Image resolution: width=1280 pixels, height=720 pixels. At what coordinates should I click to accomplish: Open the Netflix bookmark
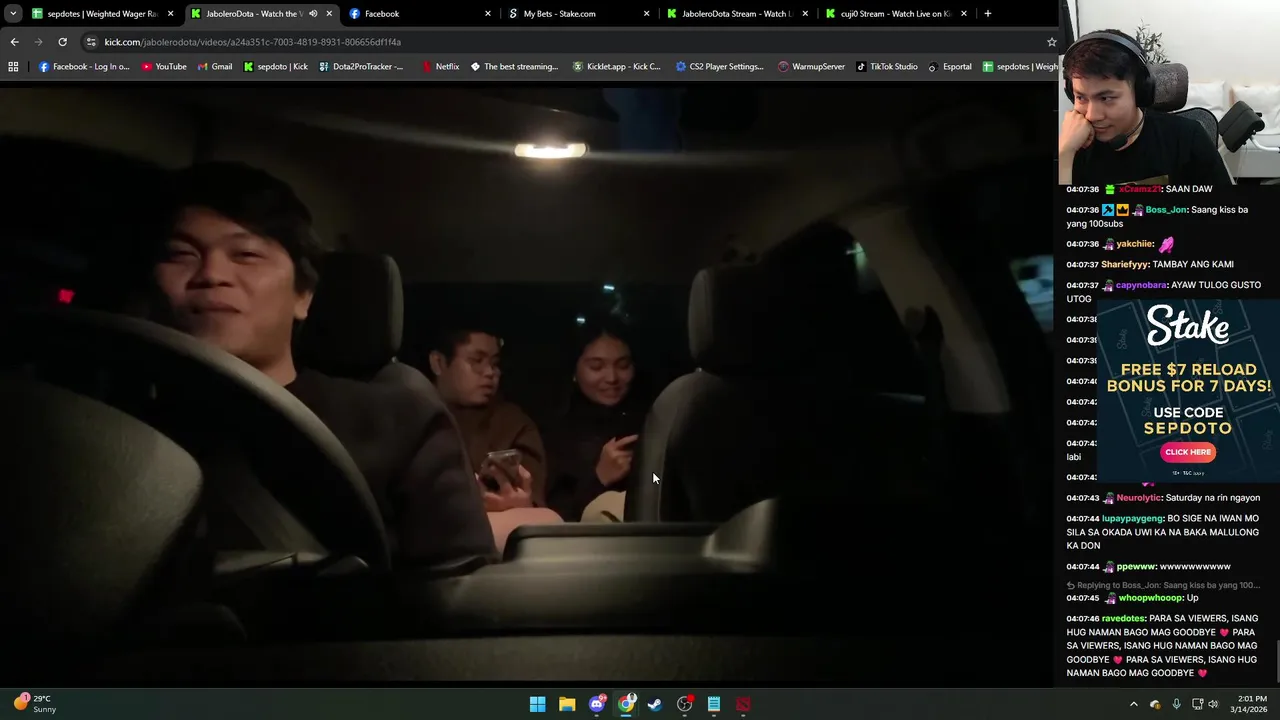click(x=441, y=67)
